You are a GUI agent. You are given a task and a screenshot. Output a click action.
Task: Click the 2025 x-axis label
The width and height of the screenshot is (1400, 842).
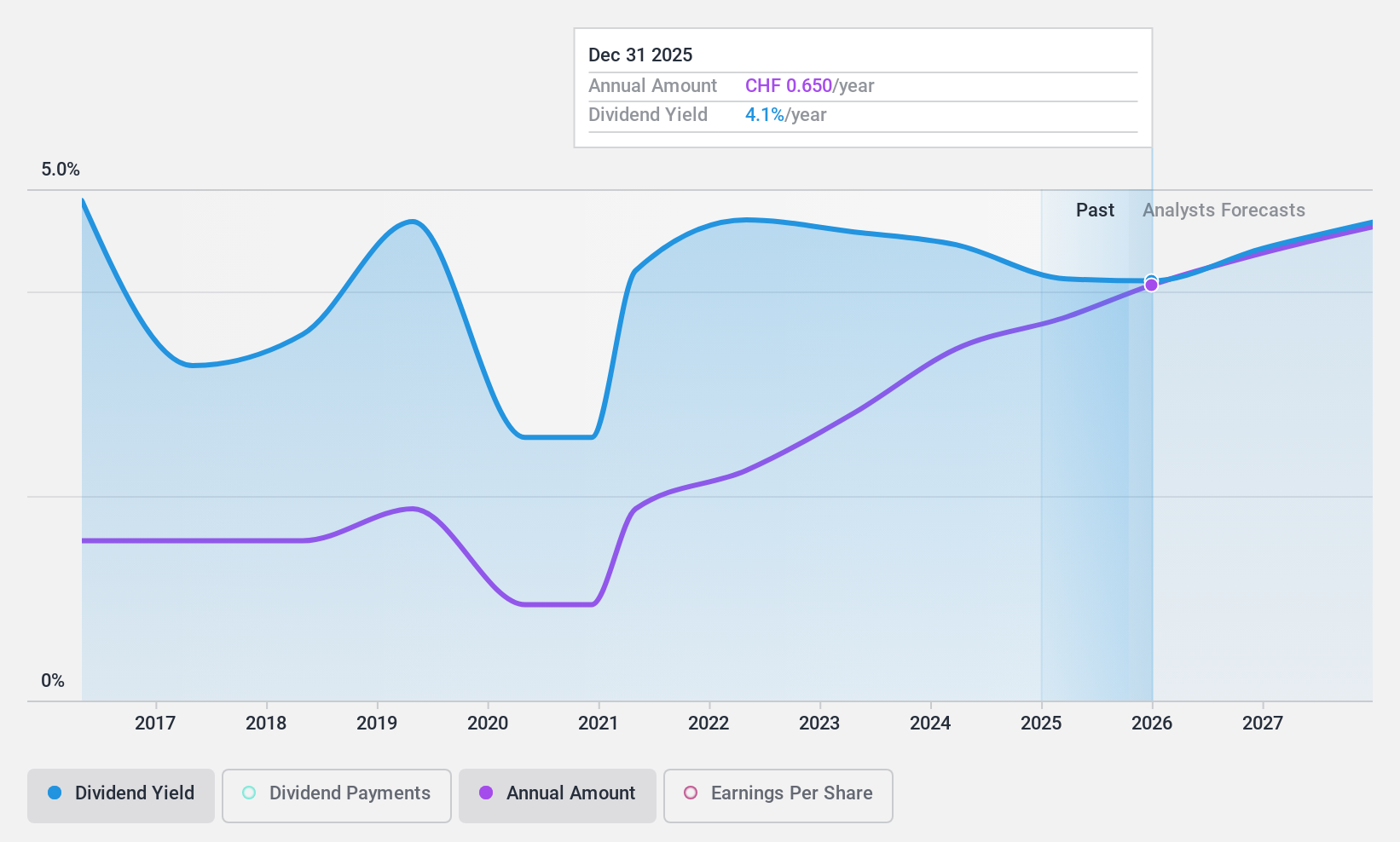(1041, 724)
